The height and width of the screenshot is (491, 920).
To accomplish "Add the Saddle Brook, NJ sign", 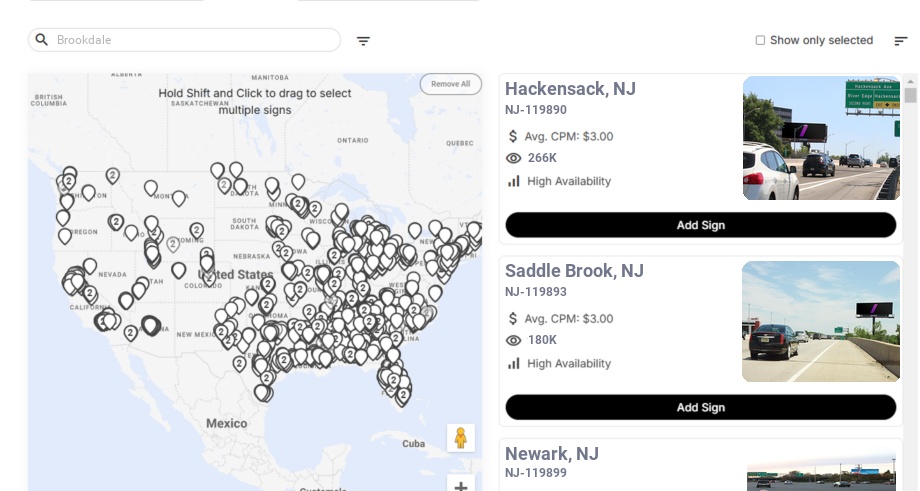I will [x=700, y=407].
